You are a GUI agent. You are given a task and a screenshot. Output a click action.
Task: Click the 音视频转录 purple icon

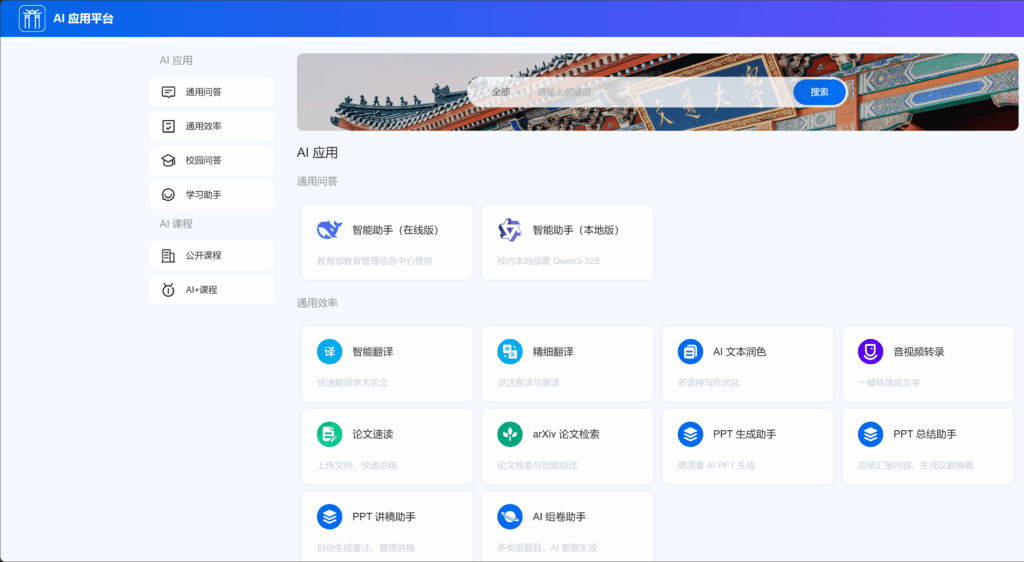(x=870, y=352)
